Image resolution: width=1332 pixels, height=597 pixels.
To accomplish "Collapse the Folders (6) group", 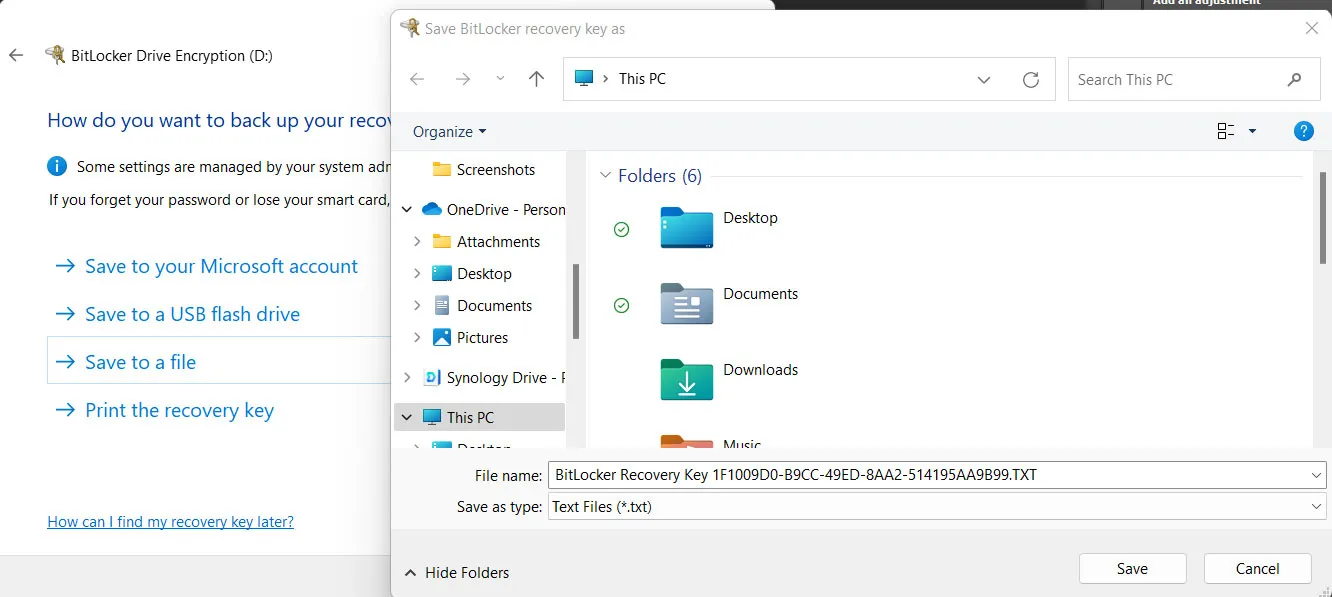I will click(x=605, y=176).
